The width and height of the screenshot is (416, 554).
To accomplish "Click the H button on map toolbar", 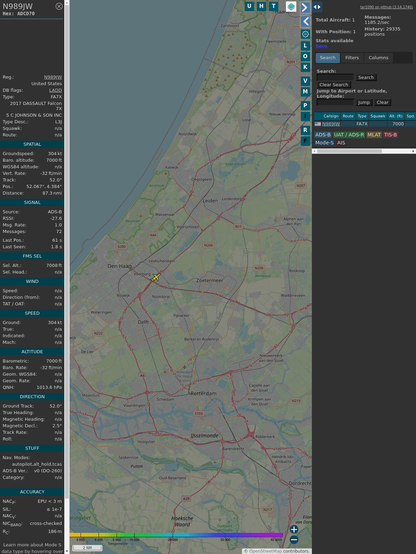I will point(261,6).
